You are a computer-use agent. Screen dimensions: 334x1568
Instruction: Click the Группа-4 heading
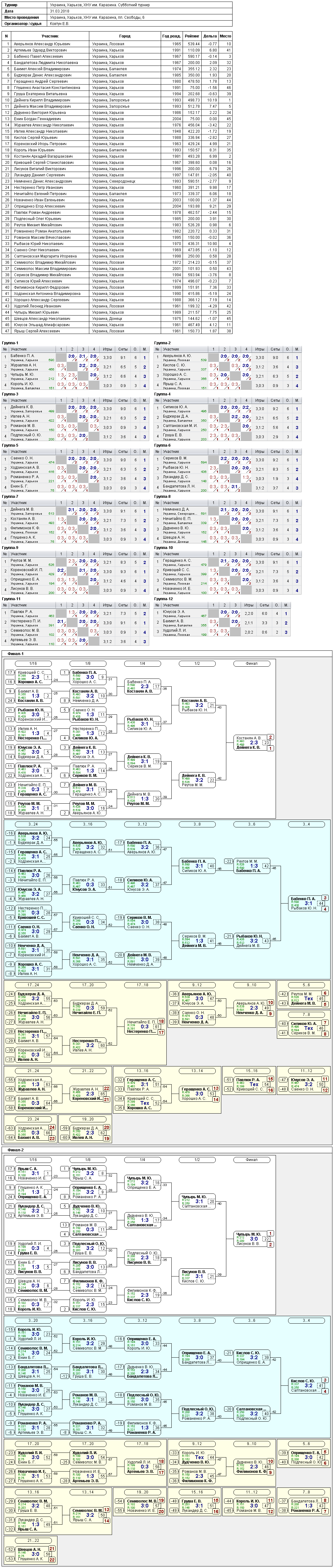point(162,394)
